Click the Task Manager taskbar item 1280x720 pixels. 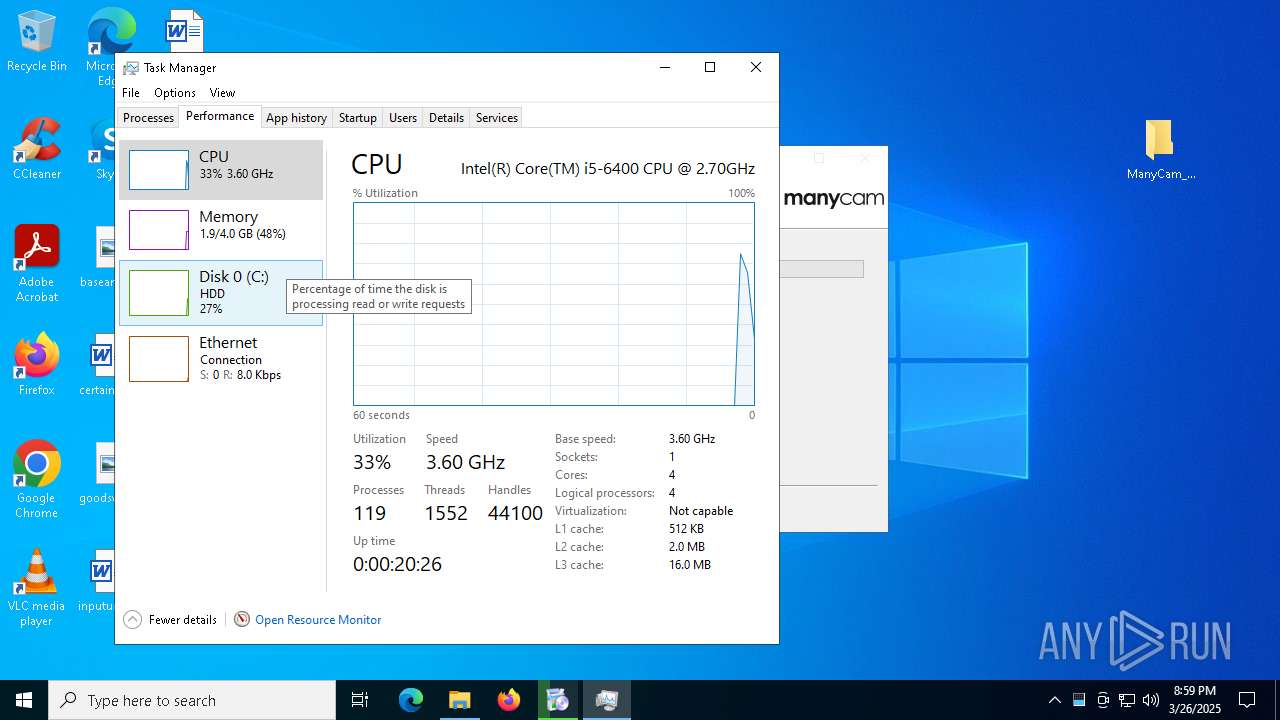coord(606,700)
